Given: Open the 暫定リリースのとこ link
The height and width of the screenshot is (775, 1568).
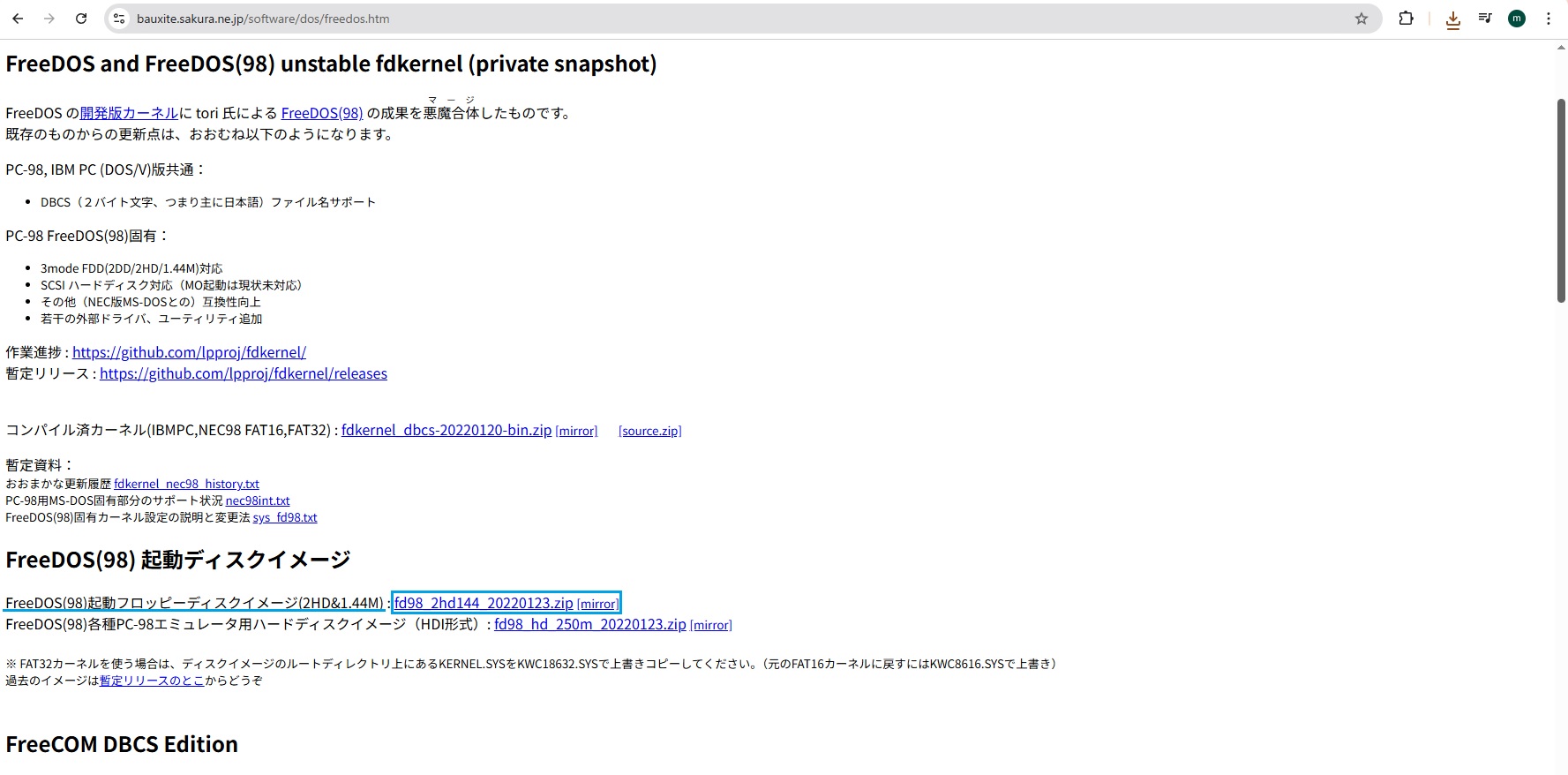Looking at the screenshot, I should coord(152,681).
